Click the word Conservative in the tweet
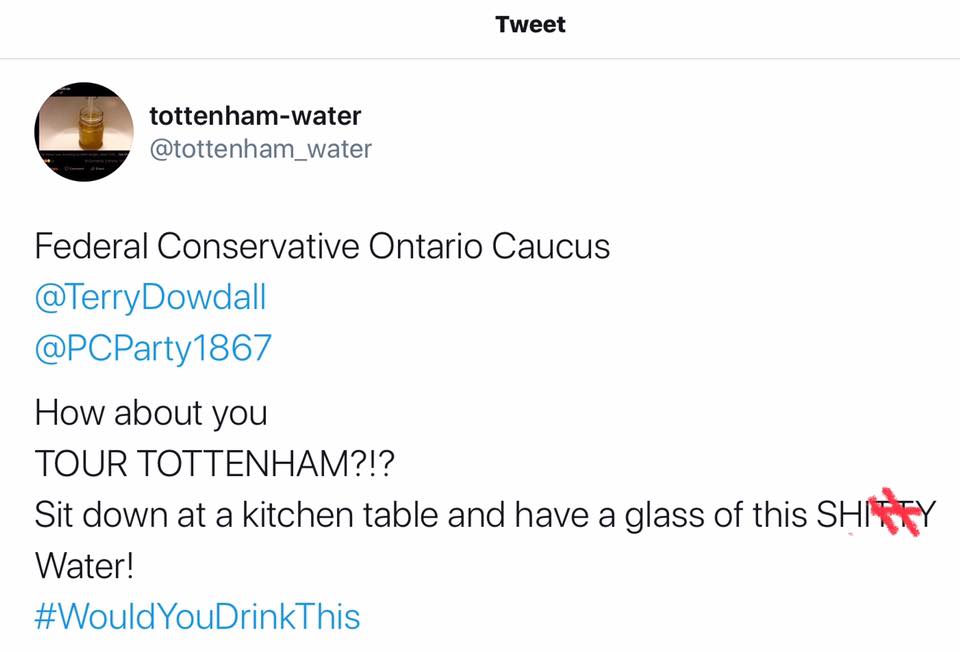Screen dimensions: 960x652 (258, 246)
